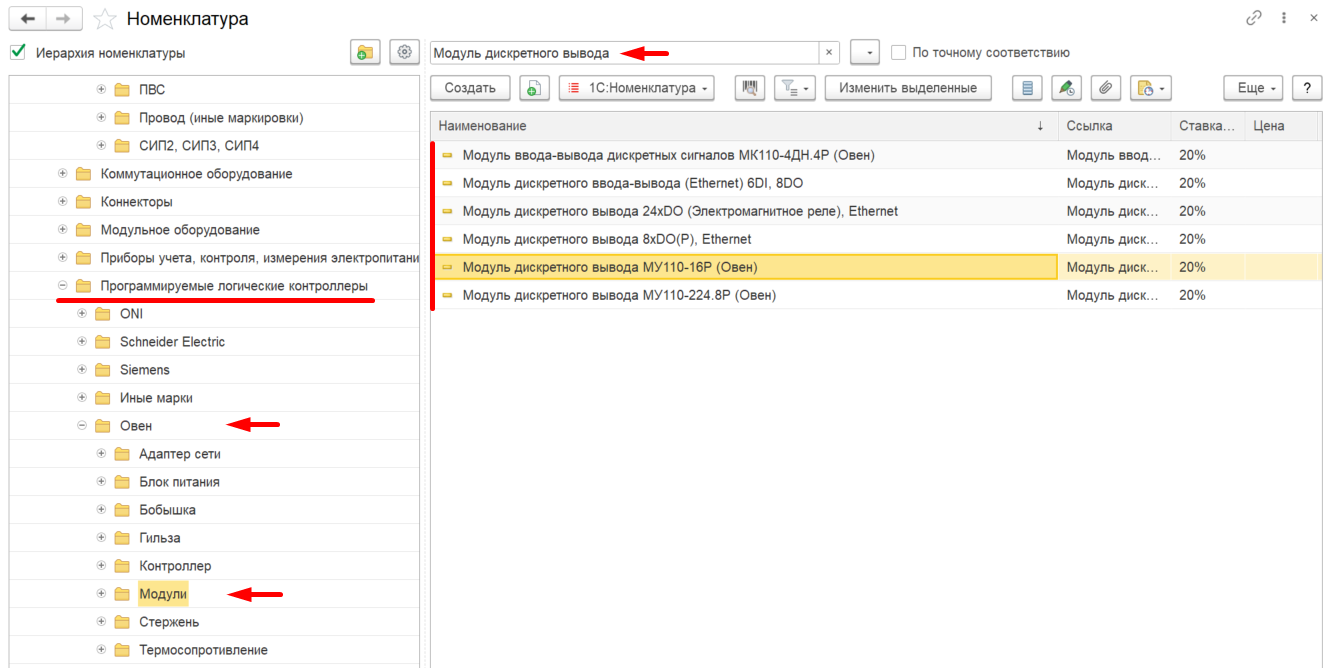Create a new item by copying
1327x668 pixels.
coord(535,88)
